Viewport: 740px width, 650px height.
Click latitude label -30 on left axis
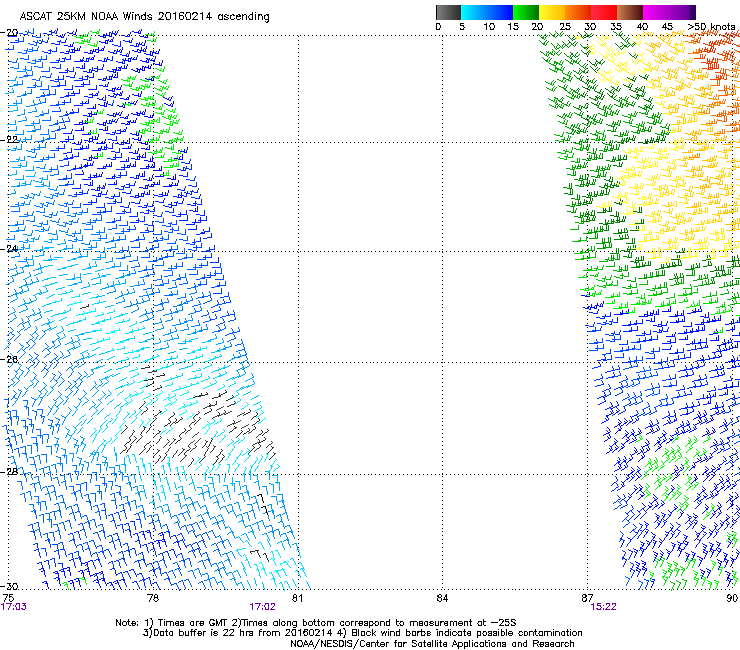click(x=9, y=586)
